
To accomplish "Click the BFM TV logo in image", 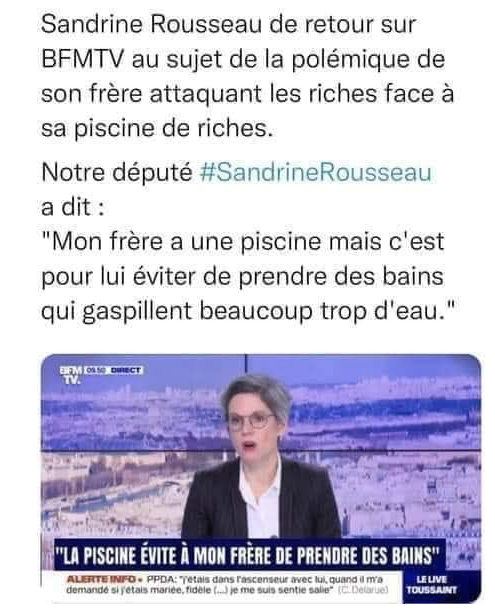I will (x=71, y=375).
